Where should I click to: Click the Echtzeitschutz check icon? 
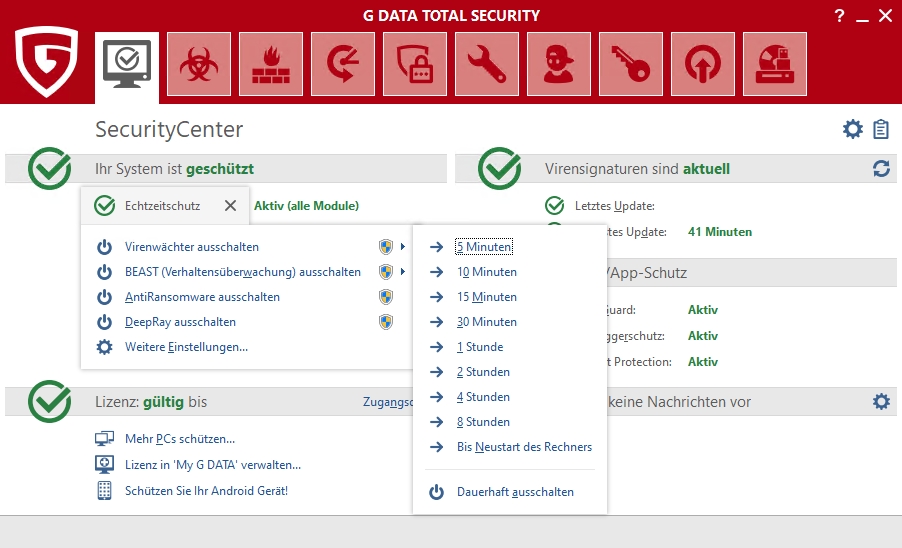point(105,205)
